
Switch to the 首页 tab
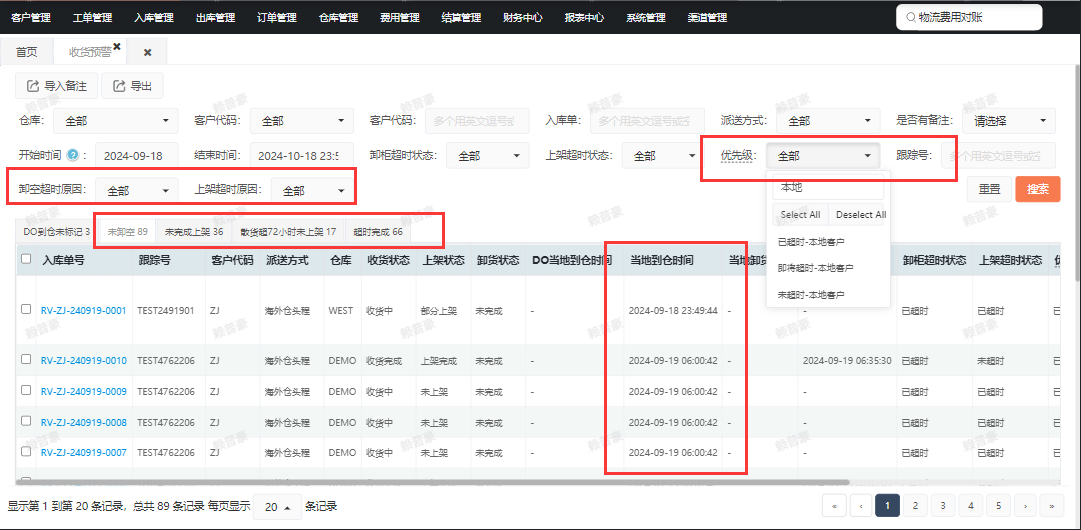click(27, 52)
